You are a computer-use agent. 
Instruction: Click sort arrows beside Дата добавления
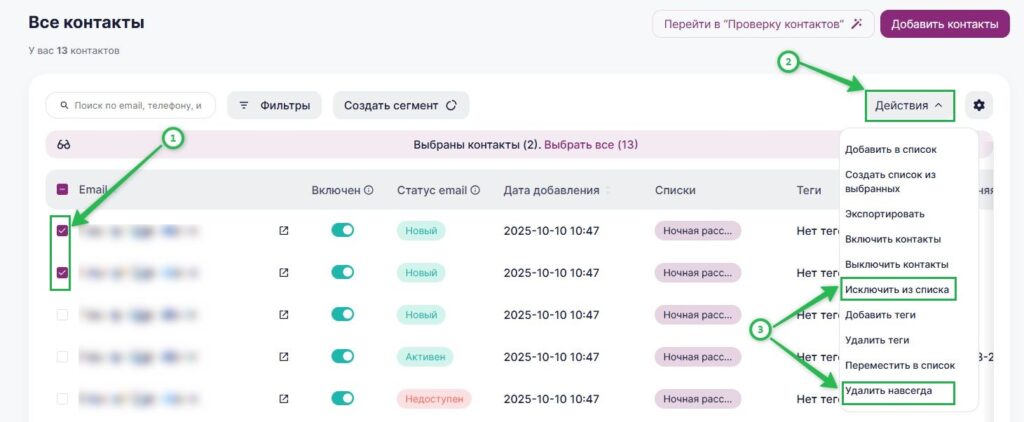pyautogui.click(x=608, y=191)
